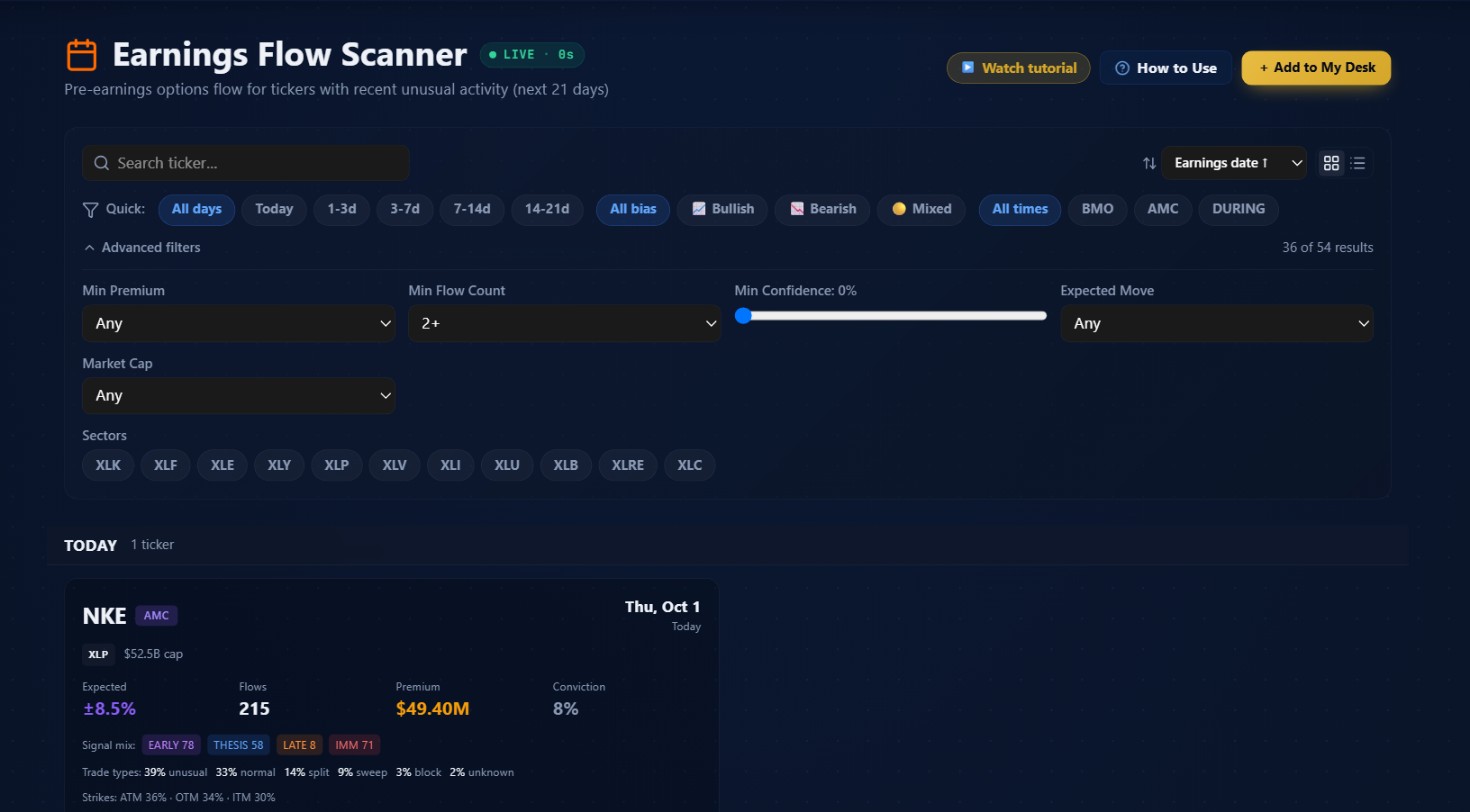Collapse the Advanced filters section
Viewport: 1470px width, 812px height.
[142, 247]
